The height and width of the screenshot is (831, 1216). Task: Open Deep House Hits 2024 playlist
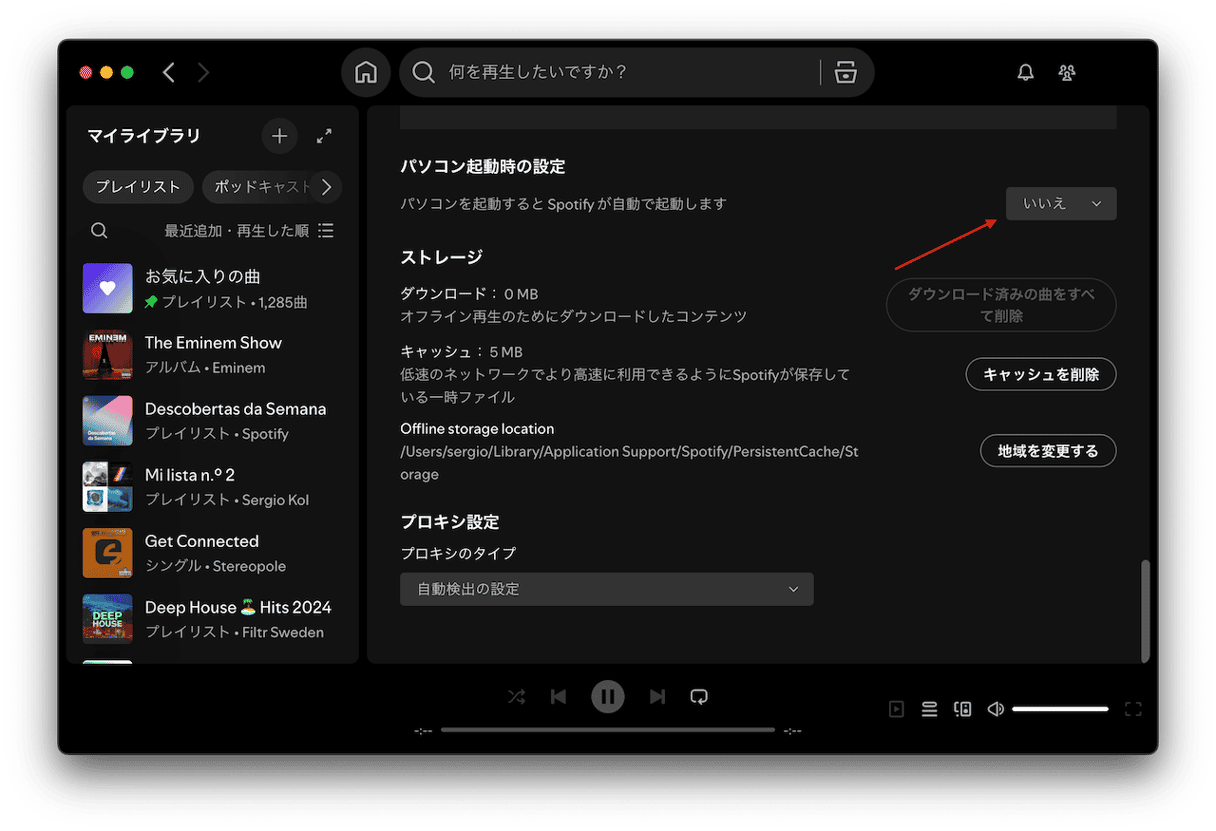[x=212, y=619]
